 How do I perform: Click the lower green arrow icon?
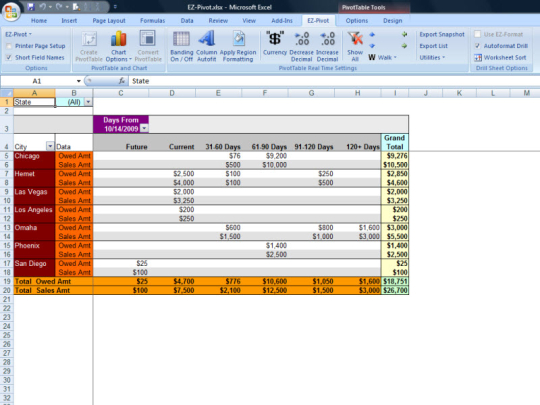click(x=404, y=46)
